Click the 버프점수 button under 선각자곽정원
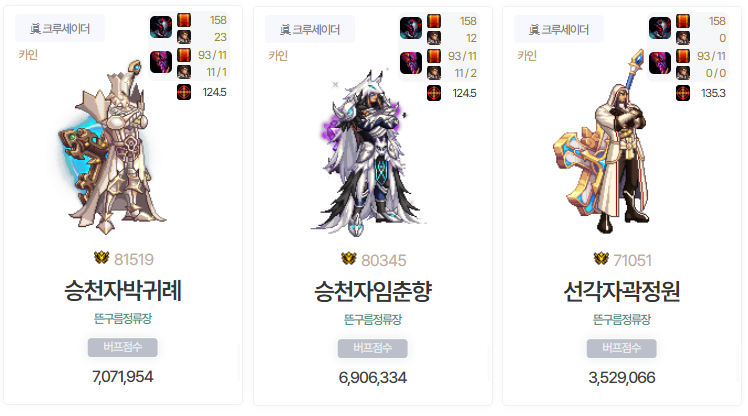This screenshot has height=416, width=748. (x=622, y=348)
